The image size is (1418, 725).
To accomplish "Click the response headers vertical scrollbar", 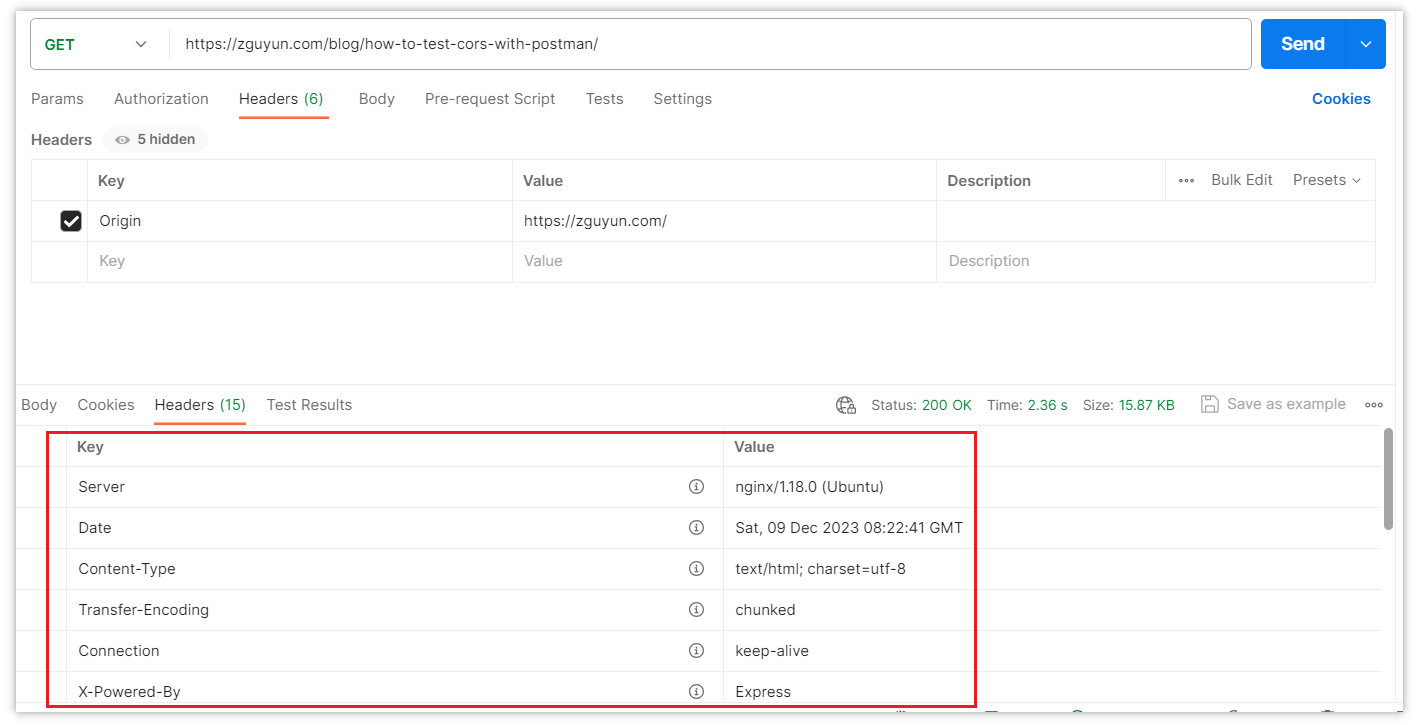I will (1387, 480).
